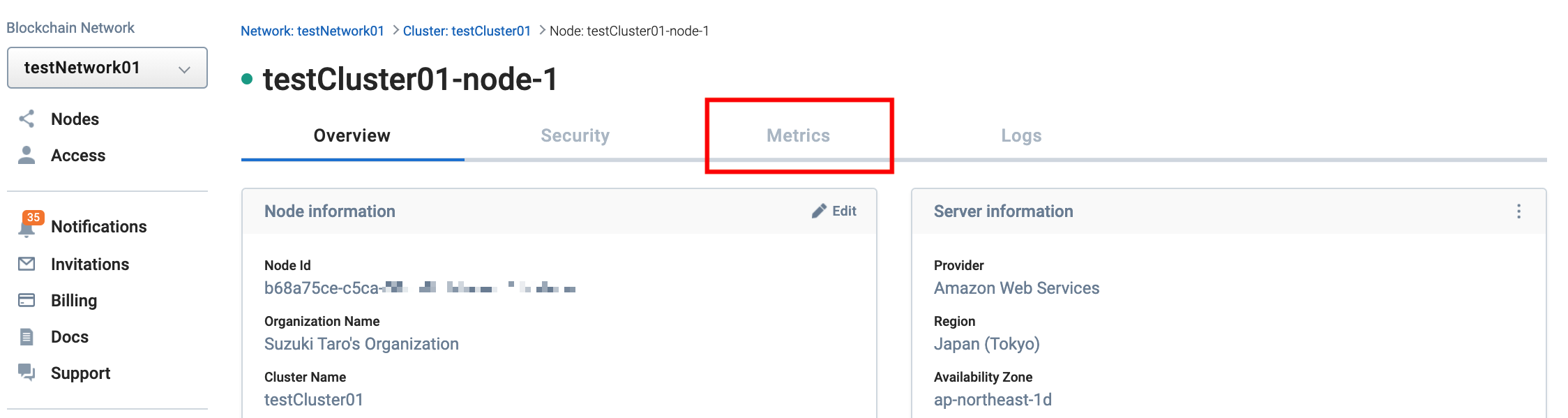Click the Billing card icon
Viewport: 1568px width, 418px height.
(27, 300)
